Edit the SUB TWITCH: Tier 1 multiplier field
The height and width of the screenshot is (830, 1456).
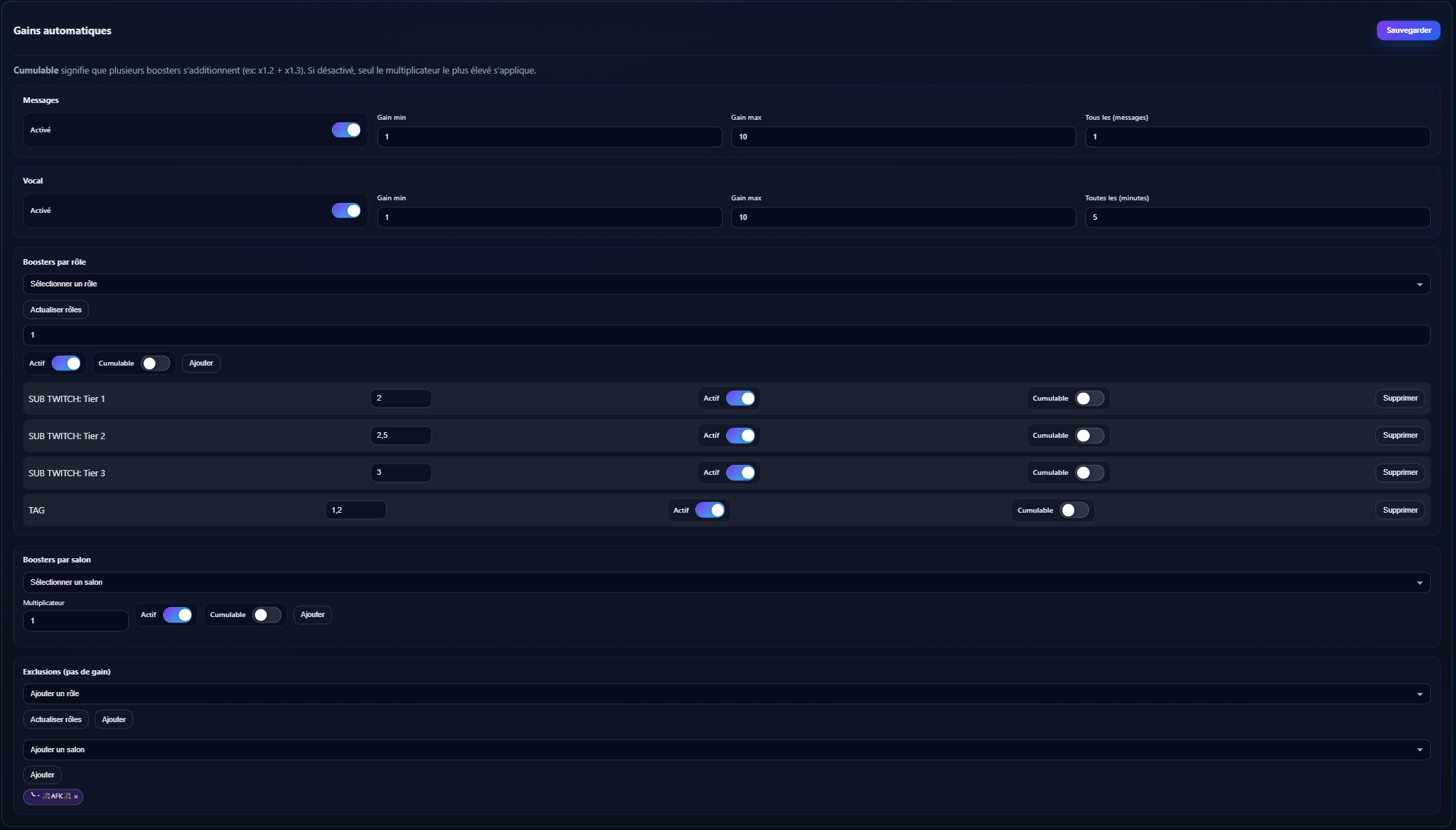tap(401, 399)
